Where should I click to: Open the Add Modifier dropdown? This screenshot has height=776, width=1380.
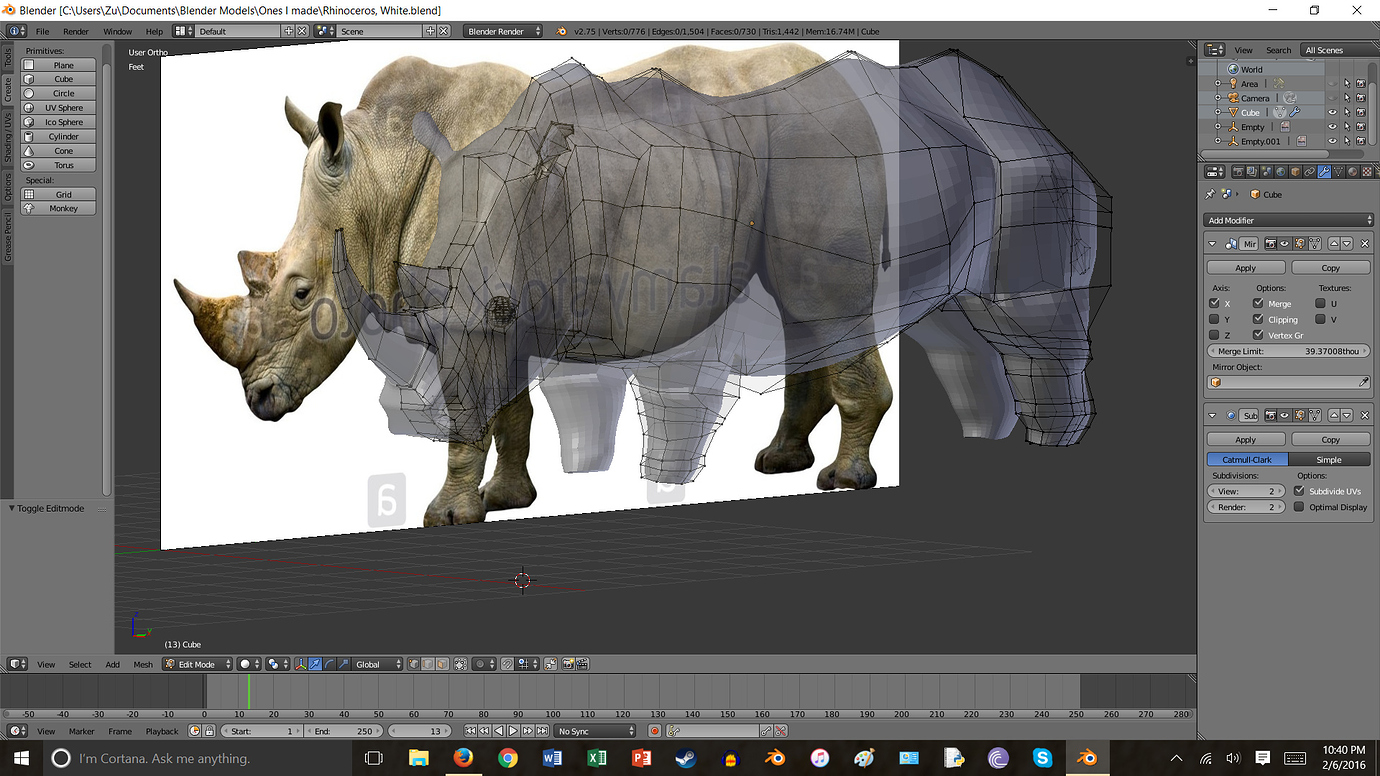(x=1289, y=220)
